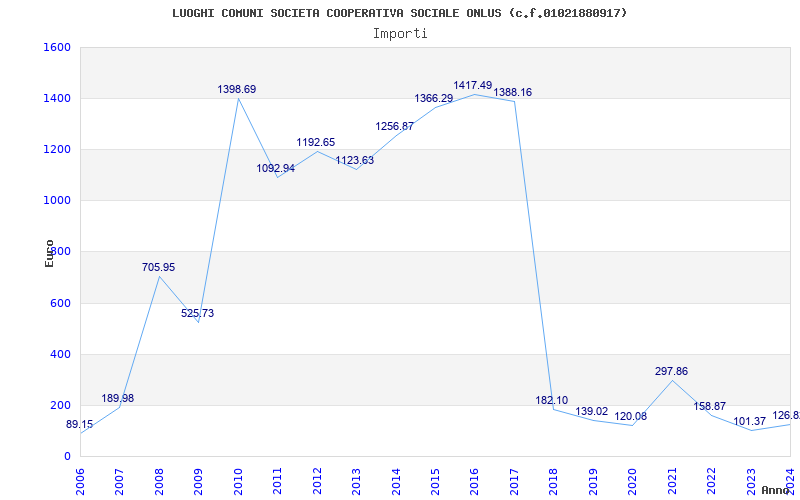Viewport: 800px width, 500px height.
Task: Select the 2009 x-axis year label
Action: point(198,482)
